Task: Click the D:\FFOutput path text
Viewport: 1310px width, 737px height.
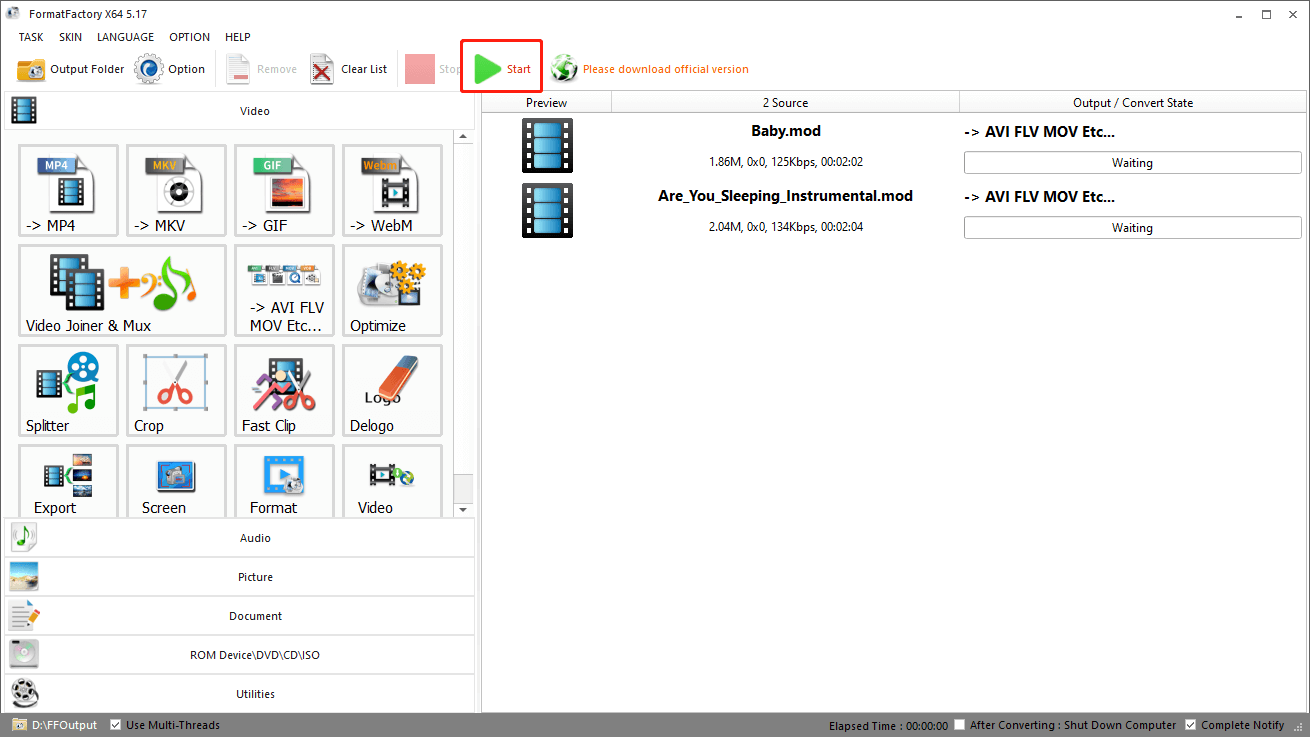Action: (x=65, y=725)
